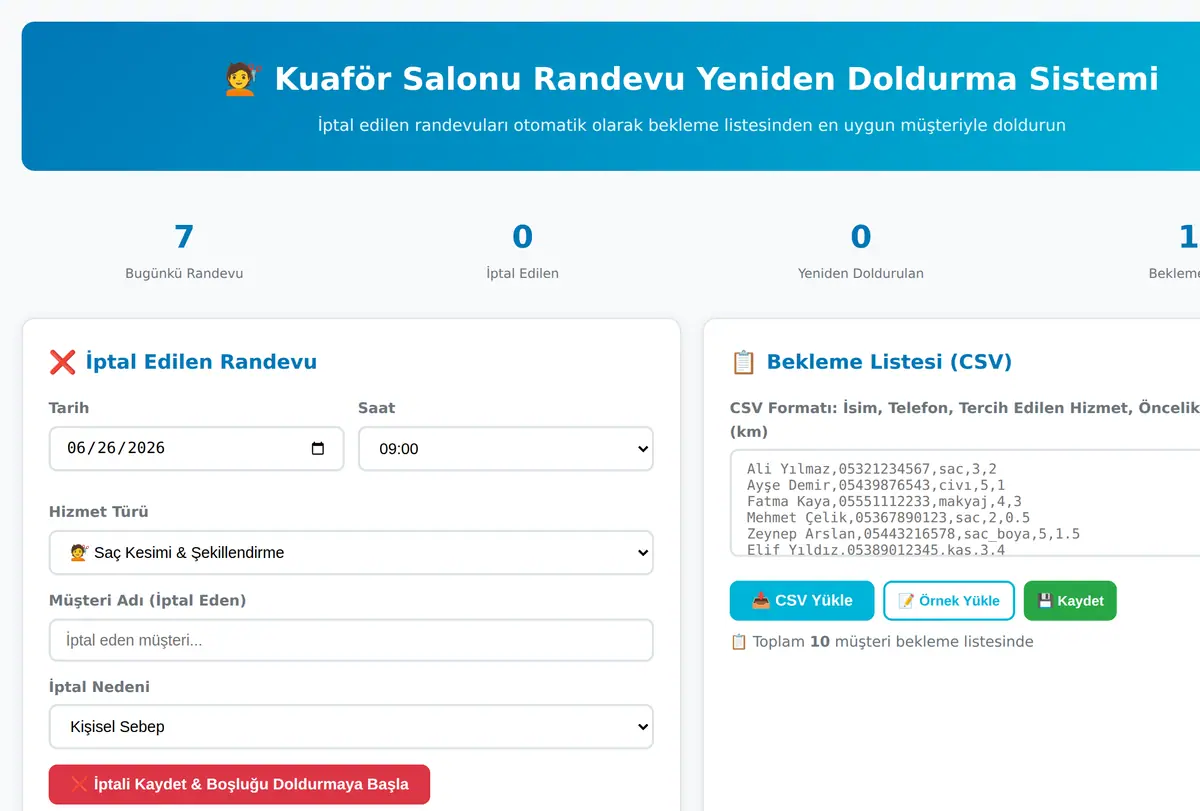Image resolution: width=1200 pixels, height=811 pixels.
Task: Click the Zeynep Arslan CSV row
Action: 913,534
